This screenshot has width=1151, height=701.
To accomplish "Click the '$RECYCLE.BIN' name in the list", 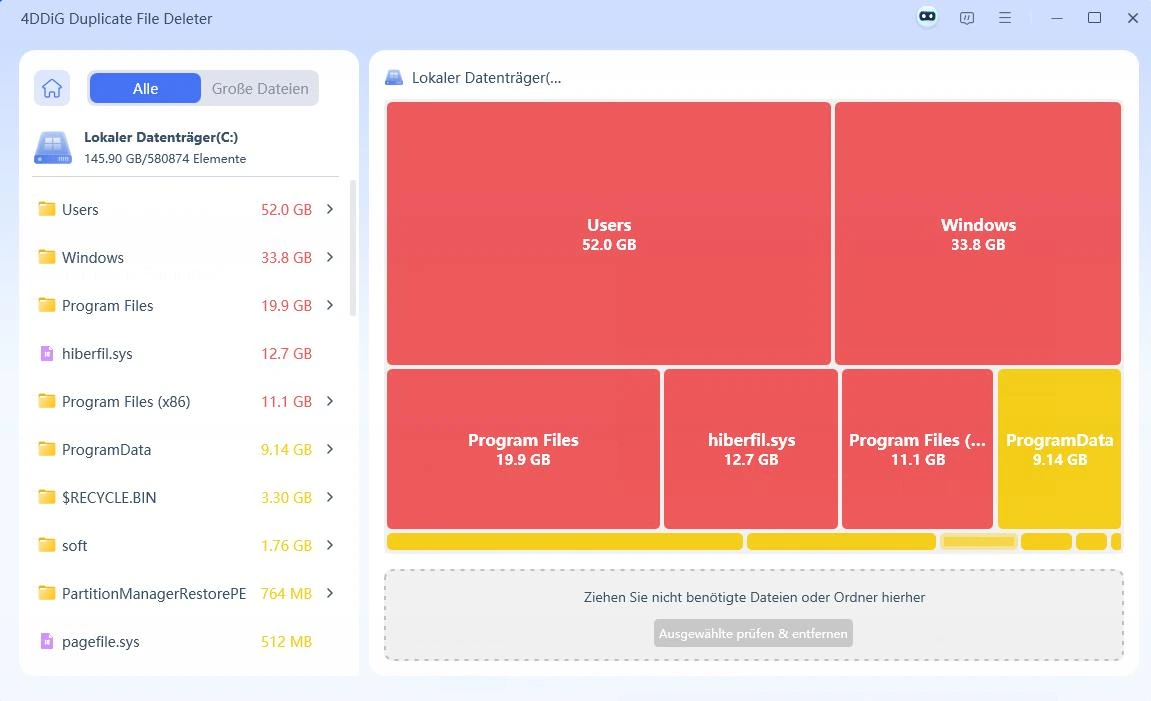I will (x=109, y=498).
